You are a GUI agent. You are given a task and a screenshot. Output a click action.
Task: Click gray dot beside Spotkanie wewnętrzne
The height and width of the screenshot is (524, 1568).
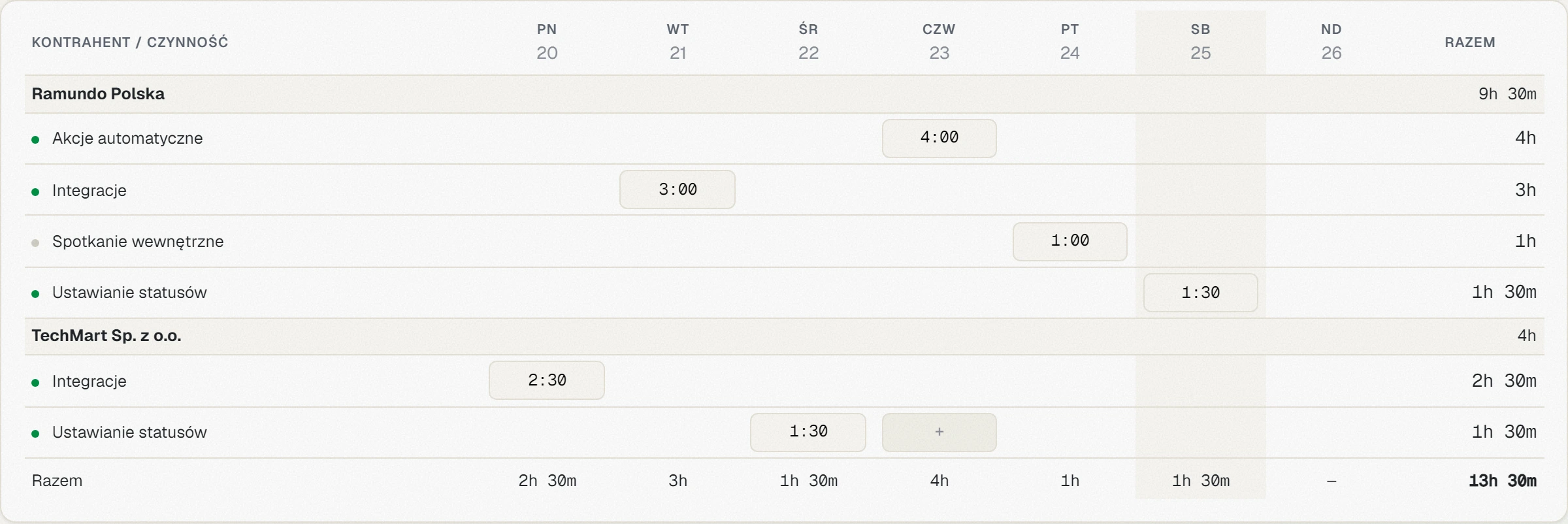click(35, 242)
